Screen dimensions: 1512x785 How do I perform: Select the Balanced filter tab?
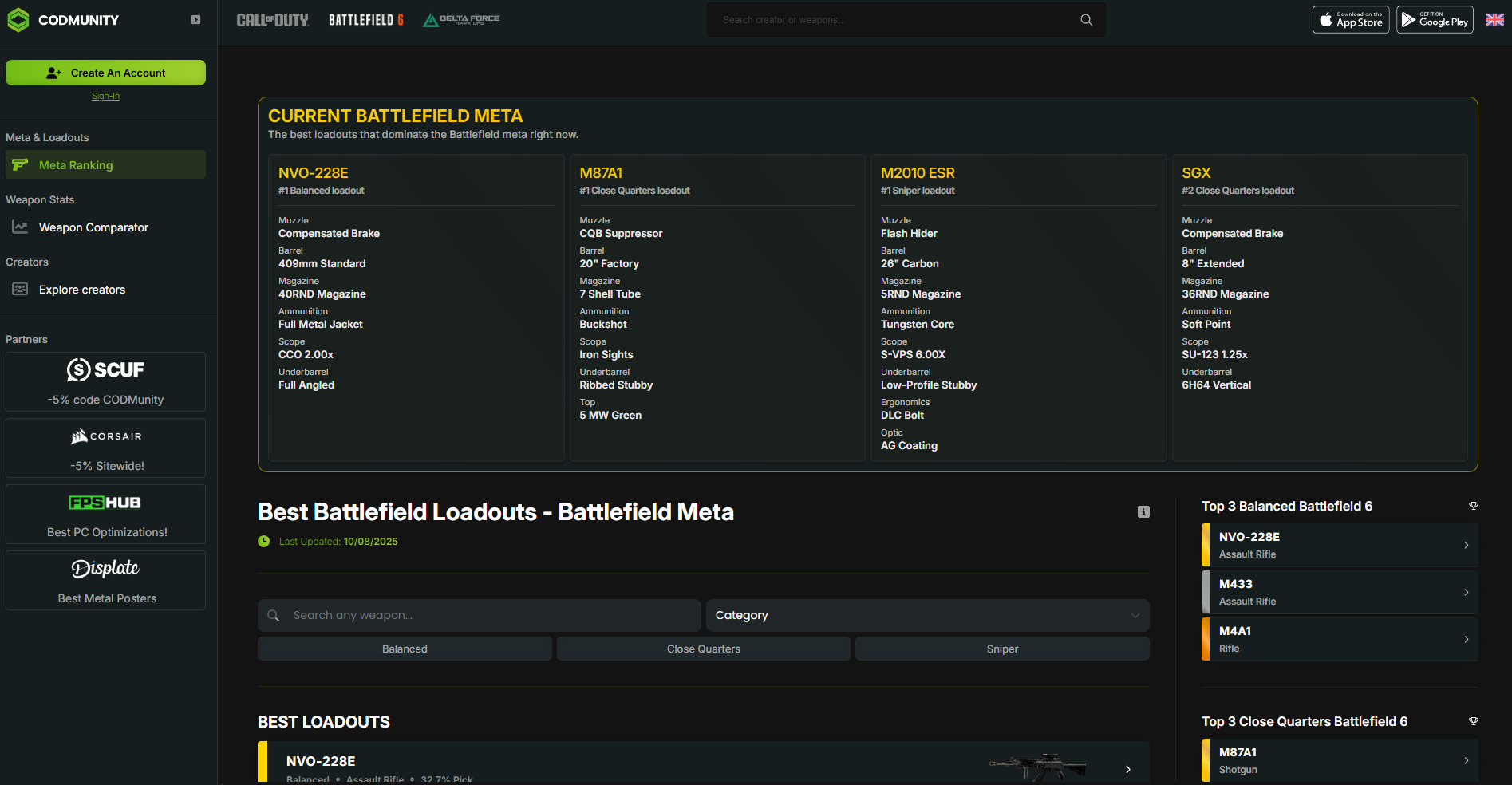point(405,649)
